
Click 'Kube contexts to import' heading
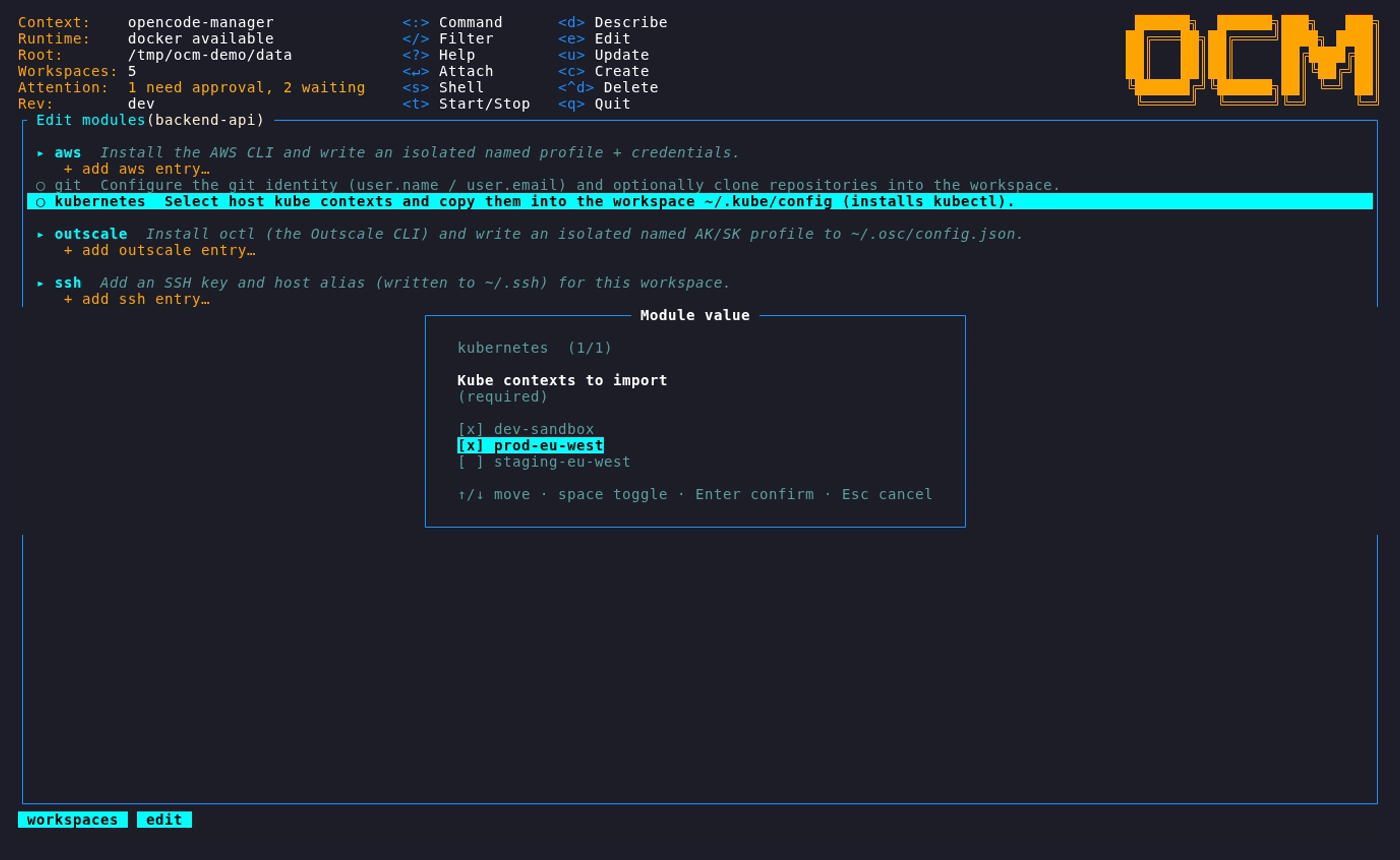563,380
